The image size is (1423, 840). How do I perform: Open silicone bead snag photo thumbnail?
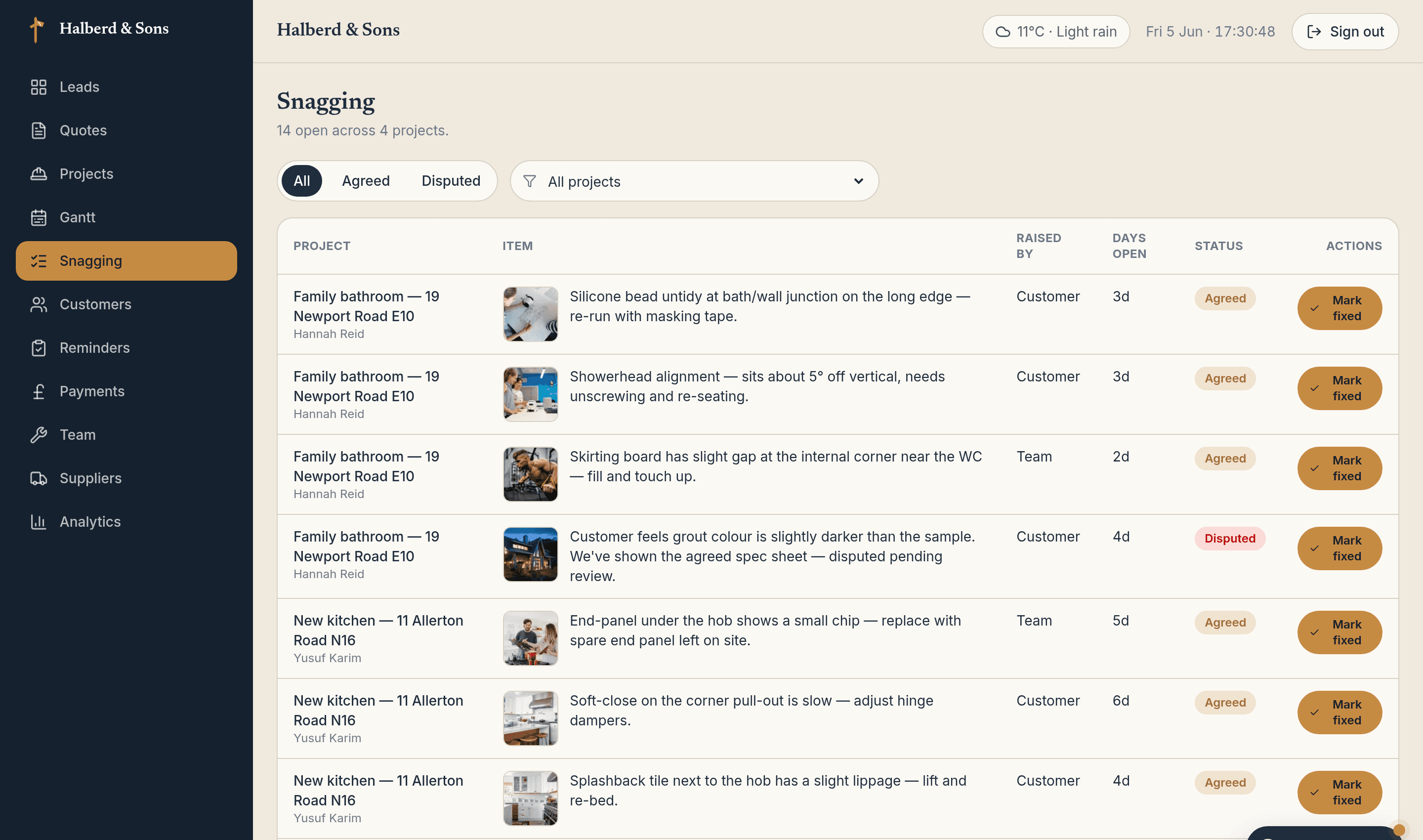point(530,314)
